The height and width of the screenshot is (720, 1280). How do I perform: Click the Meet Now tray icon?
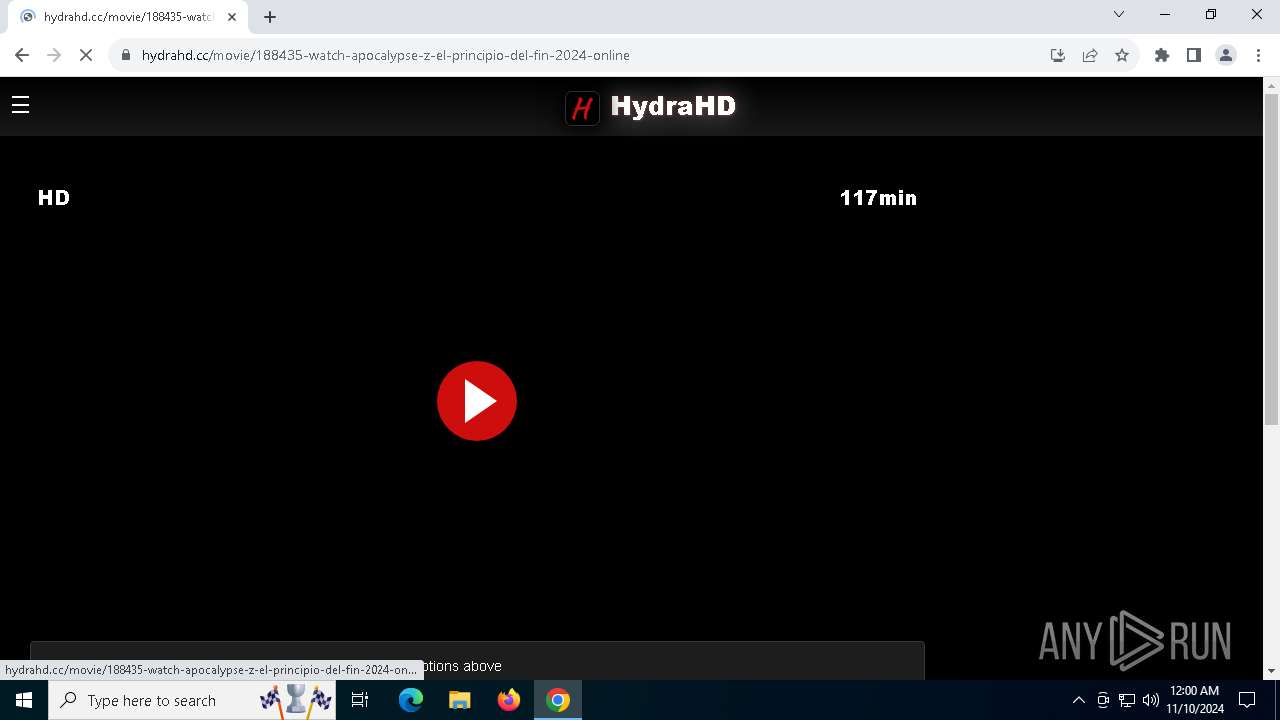click(x=1103, y=700)
